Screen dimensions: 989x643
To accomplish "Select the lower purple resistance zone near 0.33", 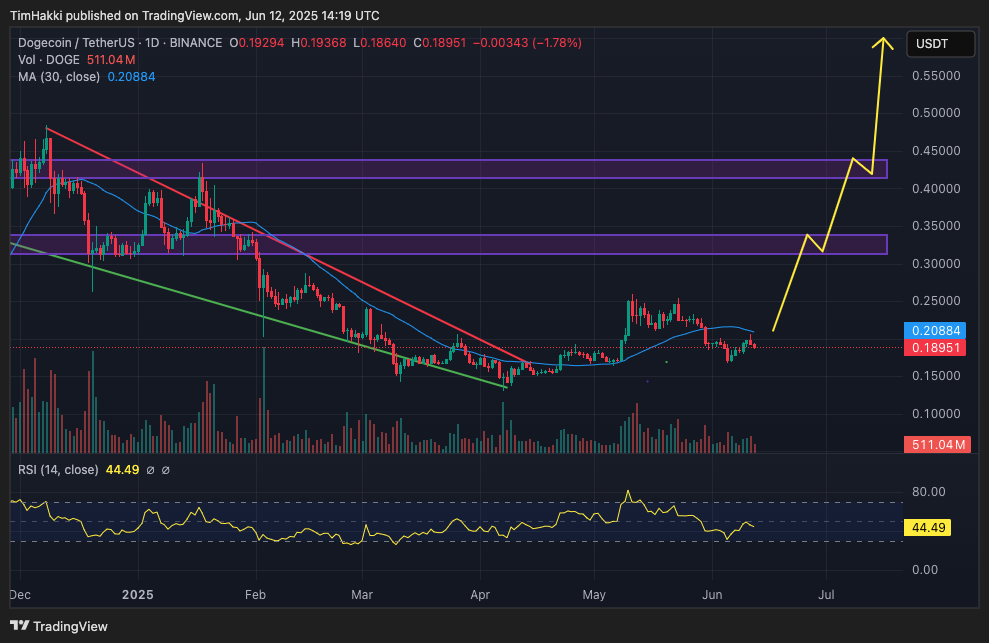I will [449, 245].
